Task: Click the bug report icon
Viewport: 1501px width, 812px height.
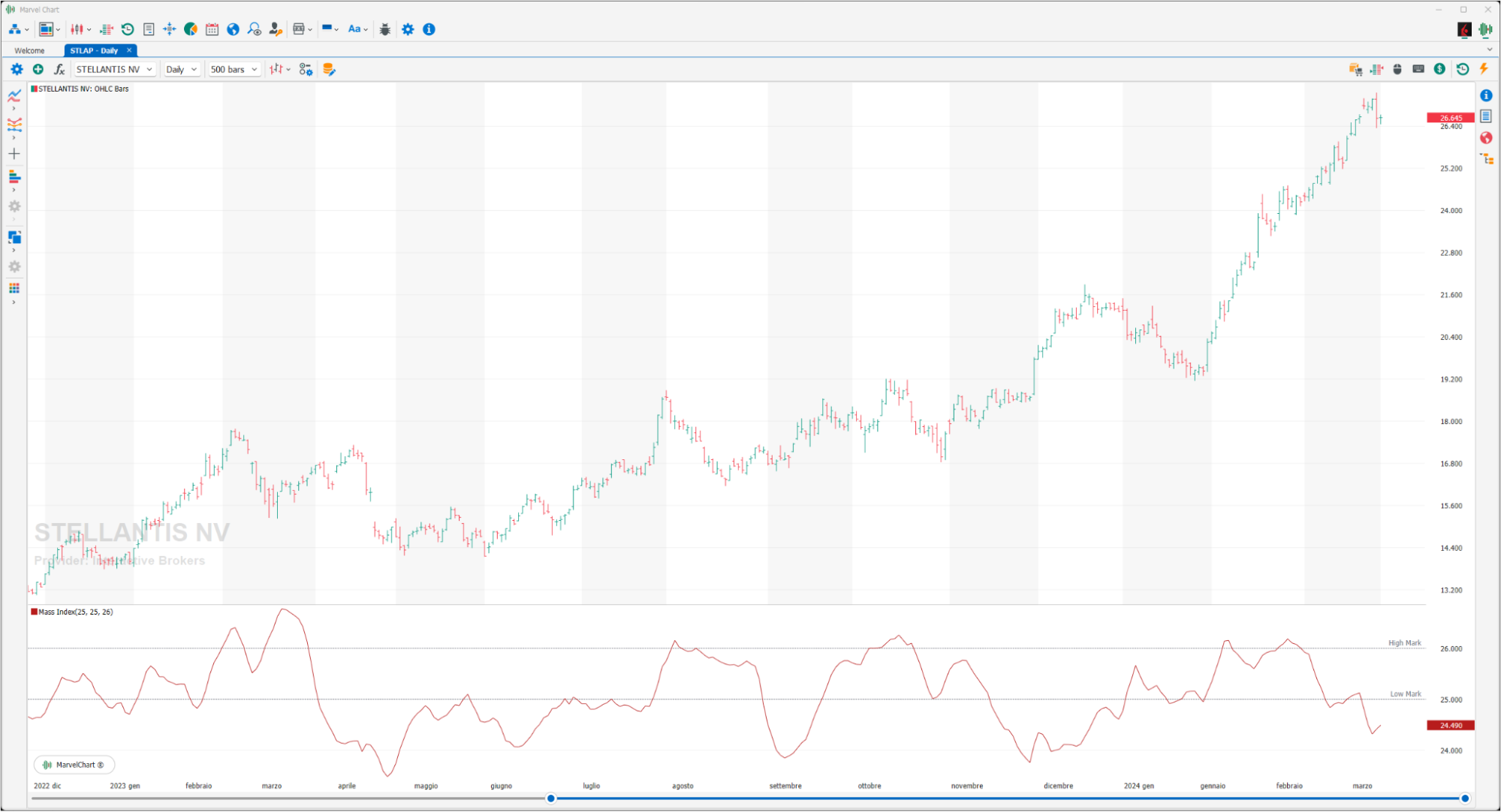Action: pos(385,29)
